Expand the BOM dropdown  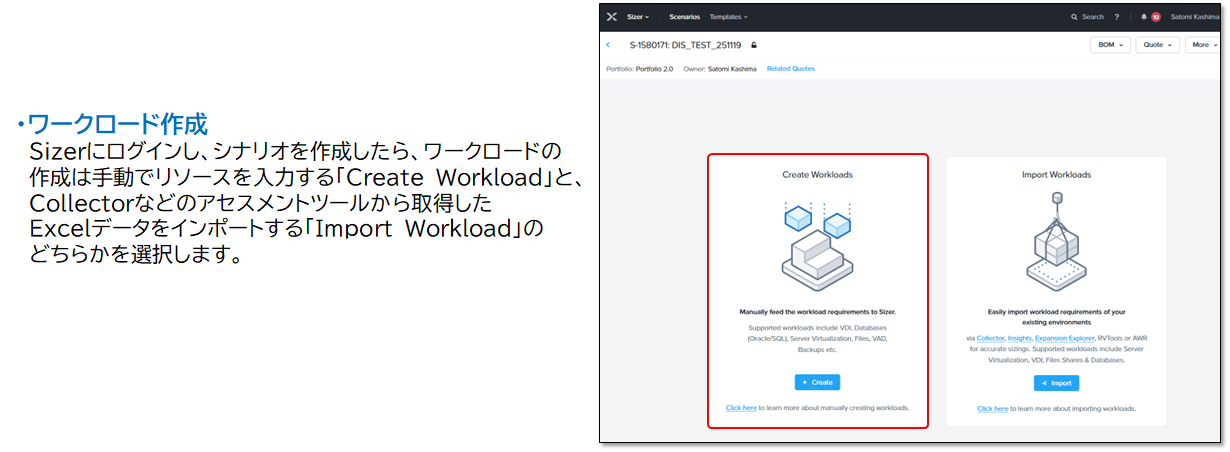pos(1110,45)
